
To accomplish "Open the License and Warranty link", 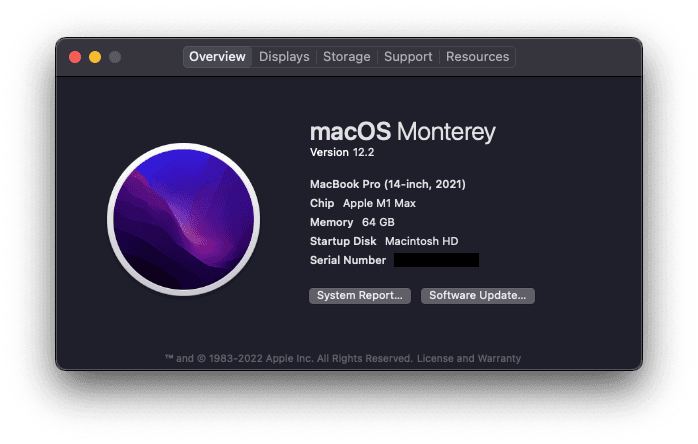I will point(469,358).
